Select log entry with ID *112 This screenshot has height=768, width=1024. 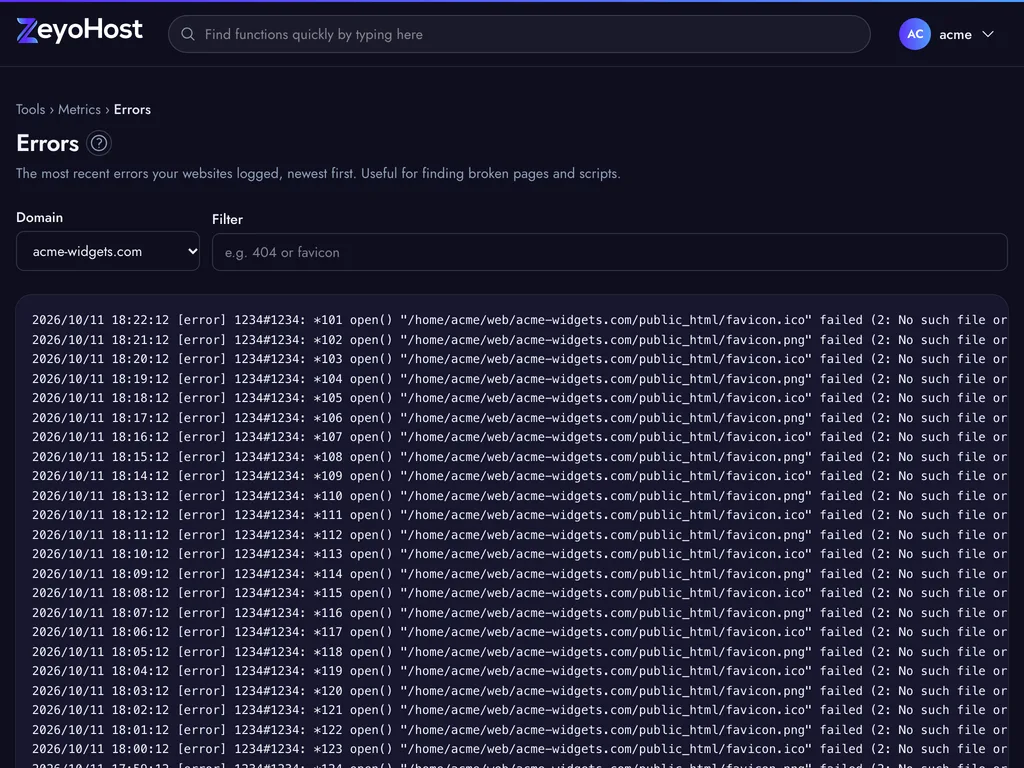519,535
